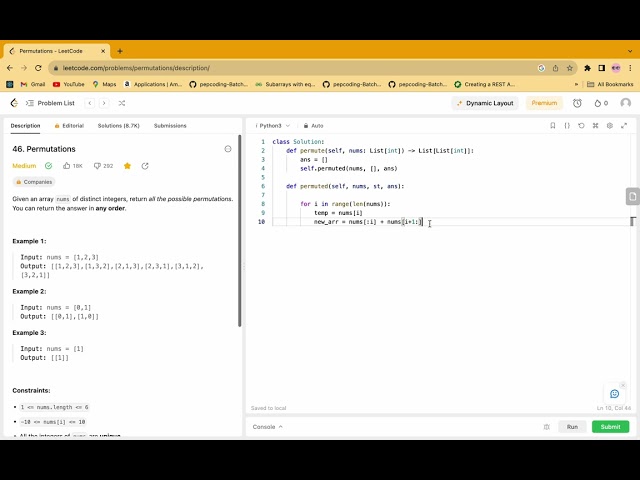Toggle the favorite star

[x=127, y=166]
